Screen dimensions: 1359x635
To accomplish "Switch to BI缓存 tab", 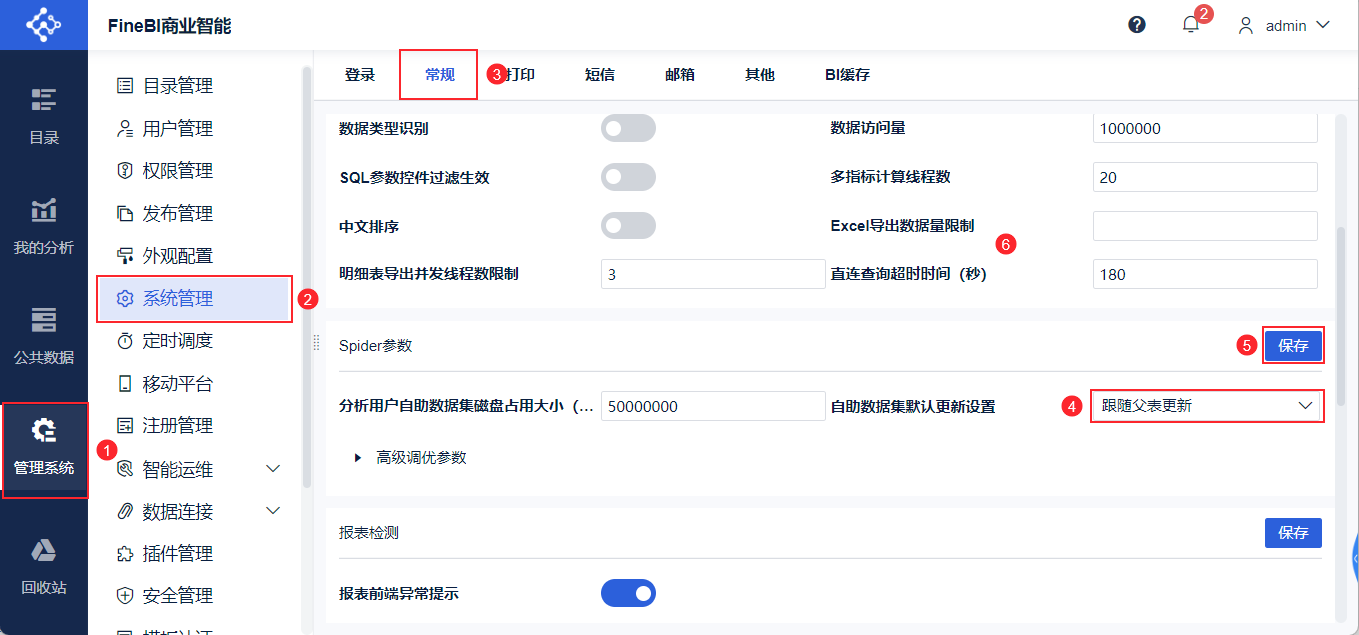I will click(x=847, y=75).
